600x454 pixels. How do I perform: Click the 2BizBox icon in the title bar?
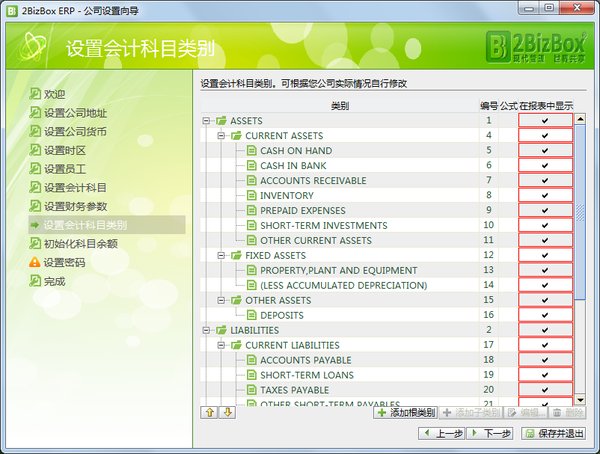click(x=12, y=11)
